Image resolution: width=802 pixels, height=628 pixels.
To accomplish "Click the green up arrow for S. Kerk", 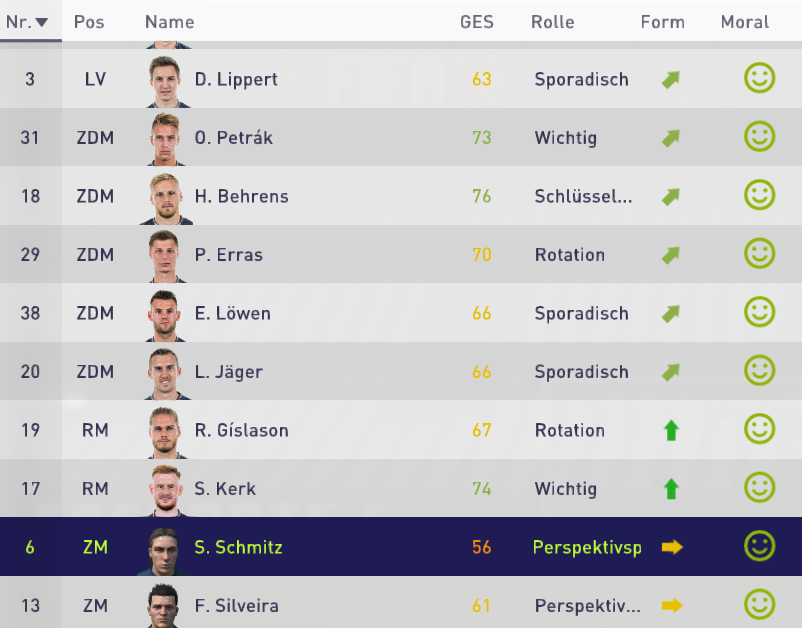I will pyautogui.click(x=671, y=488).
